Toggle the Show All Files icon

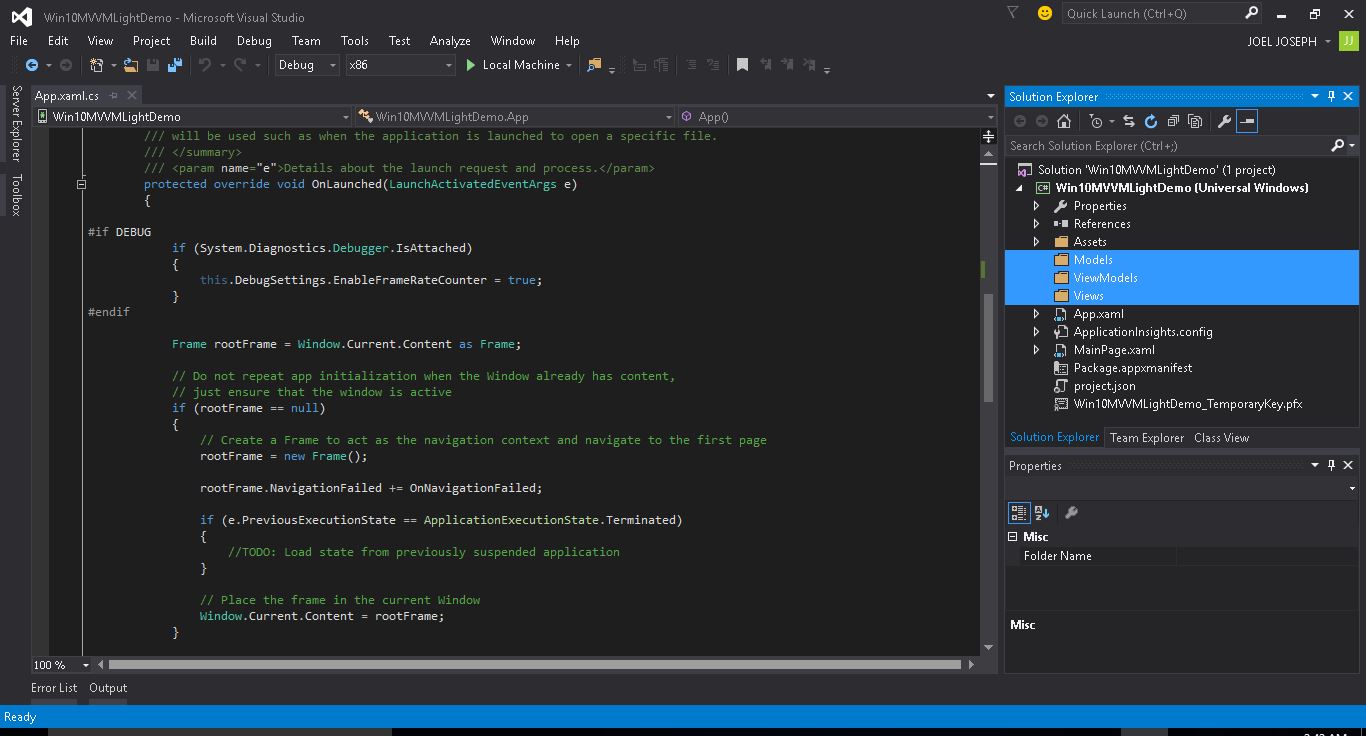pos(1195,121)
